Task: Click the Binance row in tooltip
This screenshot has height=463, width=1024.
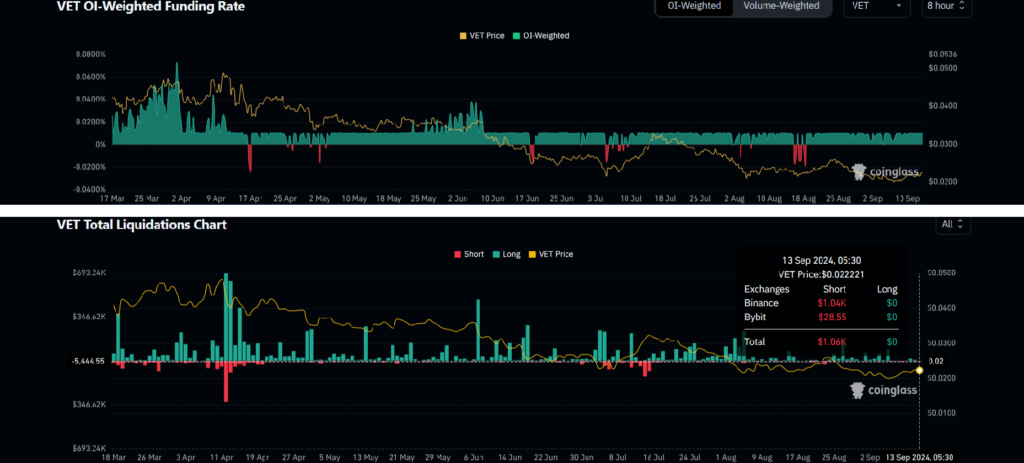Action: point(821,303)
